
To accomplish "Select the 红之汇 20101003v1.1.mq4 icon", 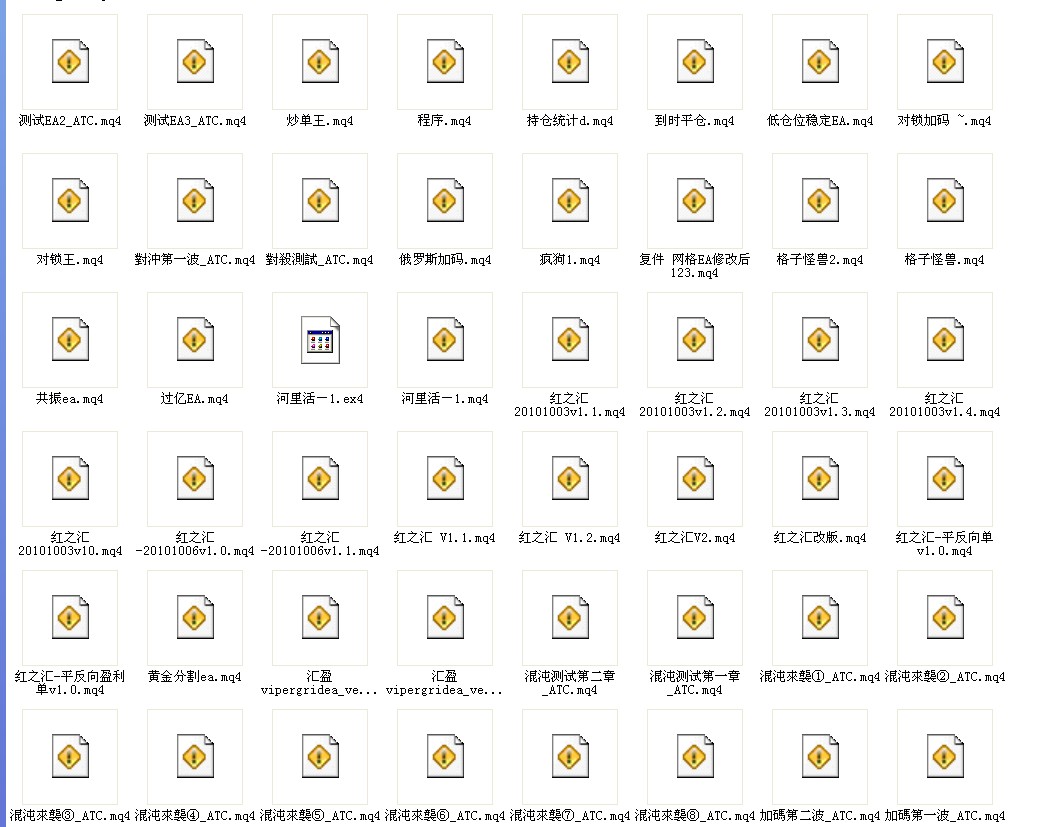I will point(569,340).
